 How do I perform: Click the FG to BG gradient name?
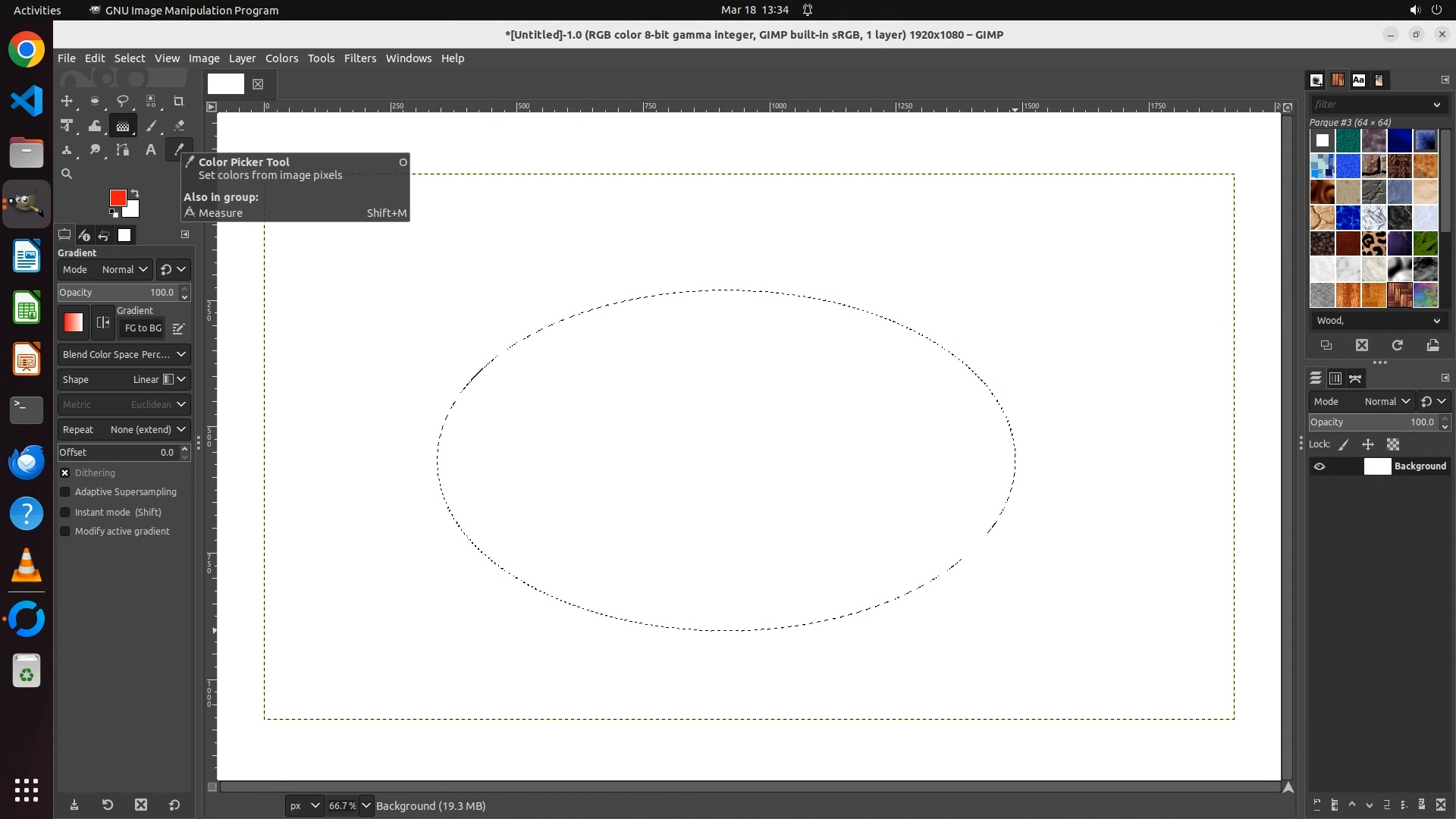pos(143,328)
